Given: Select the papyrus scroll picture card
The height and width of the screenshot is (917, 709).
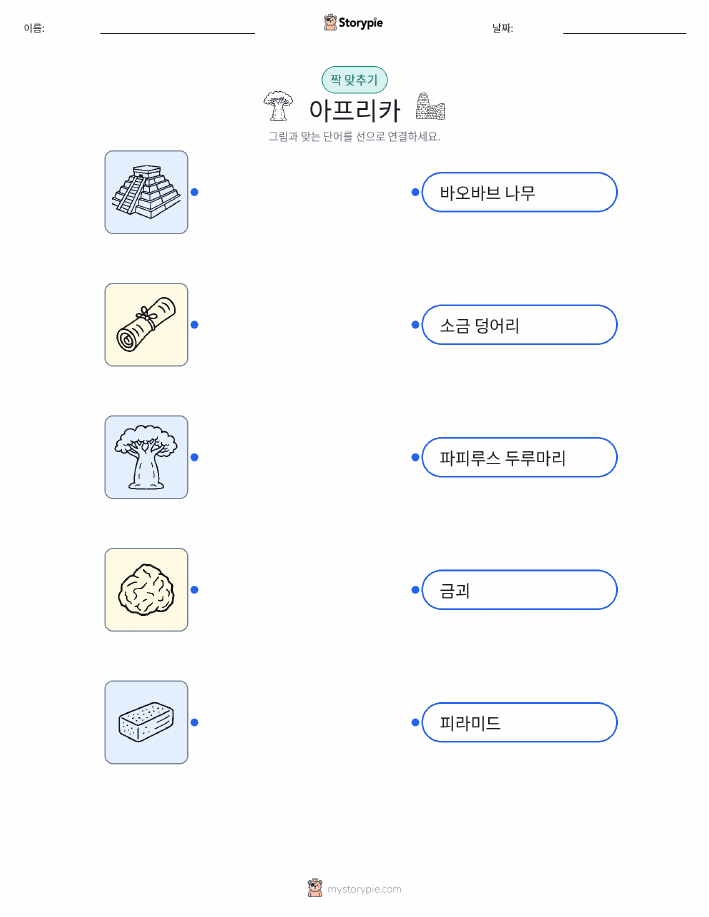Looking at the screenshot, I should tap(146, 325).
